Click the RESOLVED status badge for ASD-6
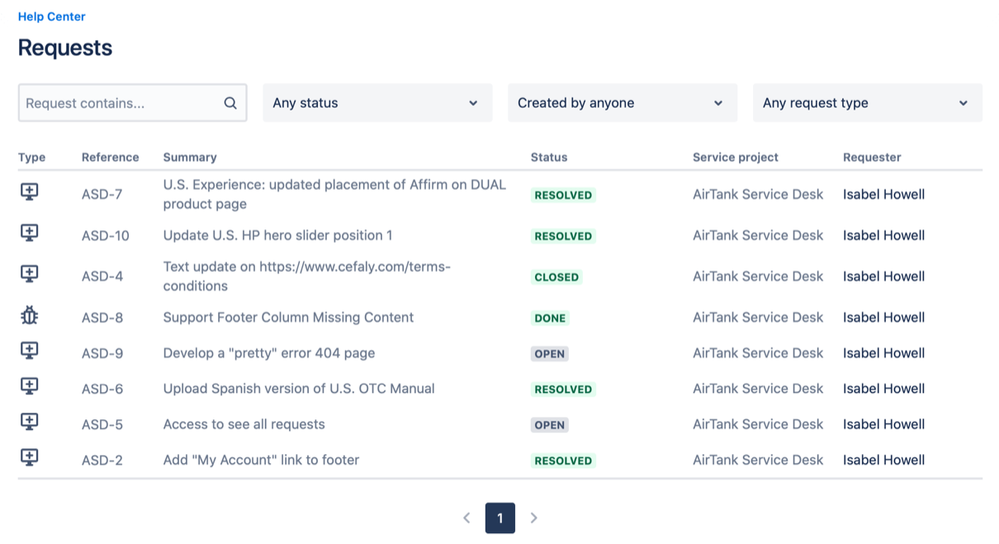Image resolution: width=999 pixels, height=544 pixels. click(x=563, y=389)
